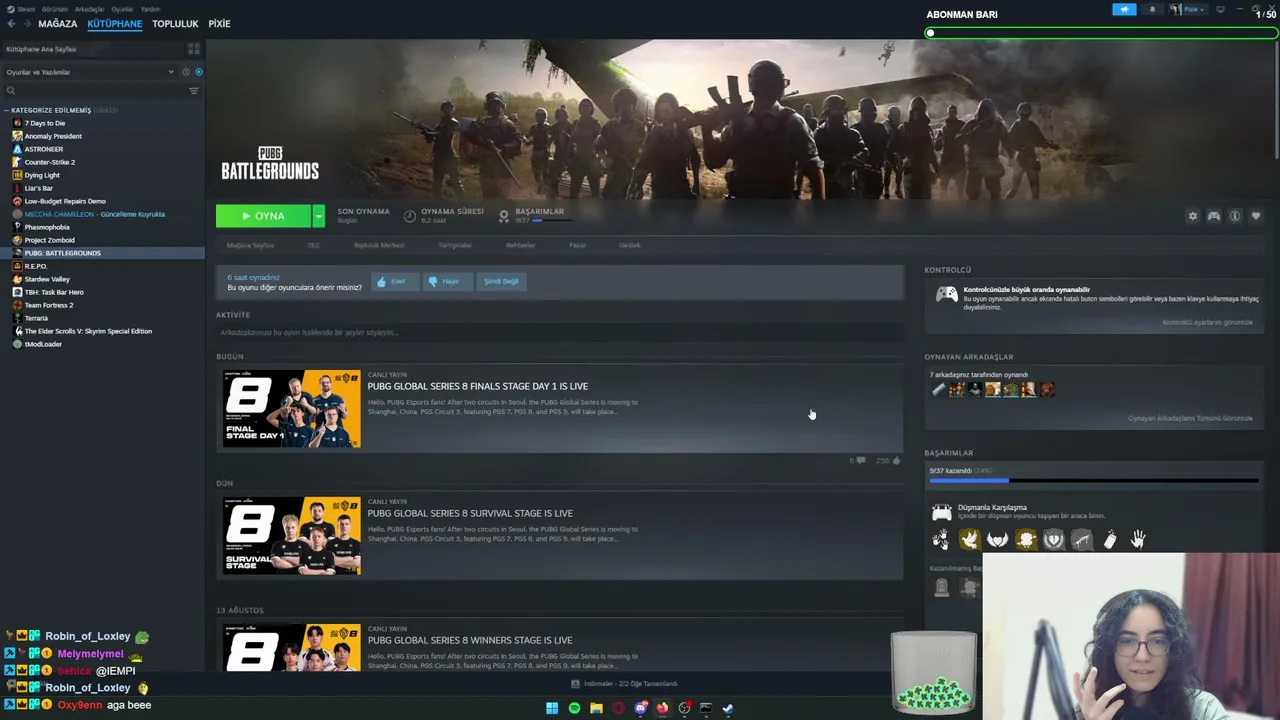Image resolution: width=1280 pixels, height=720 pixels.
Task: Click the achievements progress bar in BAŞARIMLAR panel
Action: (1093, 481)
